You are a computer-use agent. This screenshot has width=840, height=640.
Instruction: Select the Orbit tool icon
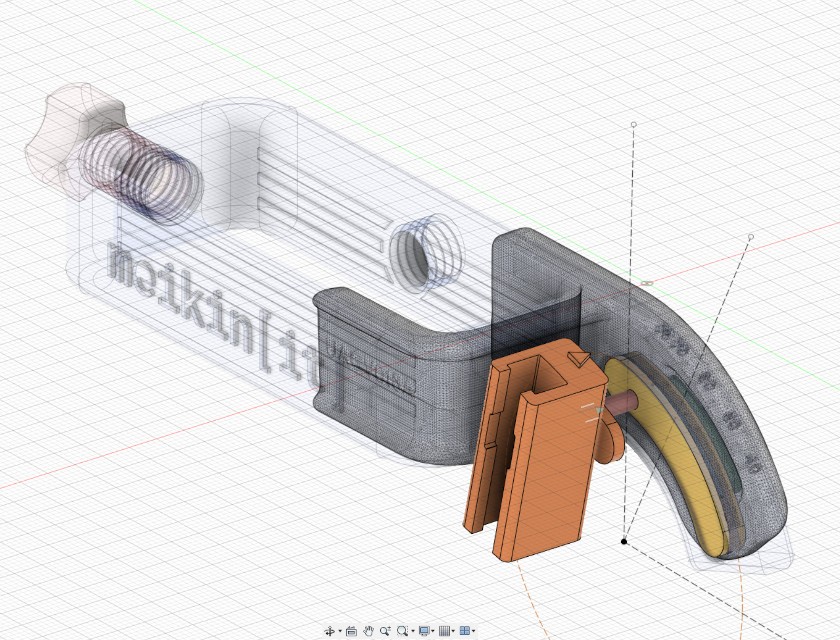click(330, 631)
